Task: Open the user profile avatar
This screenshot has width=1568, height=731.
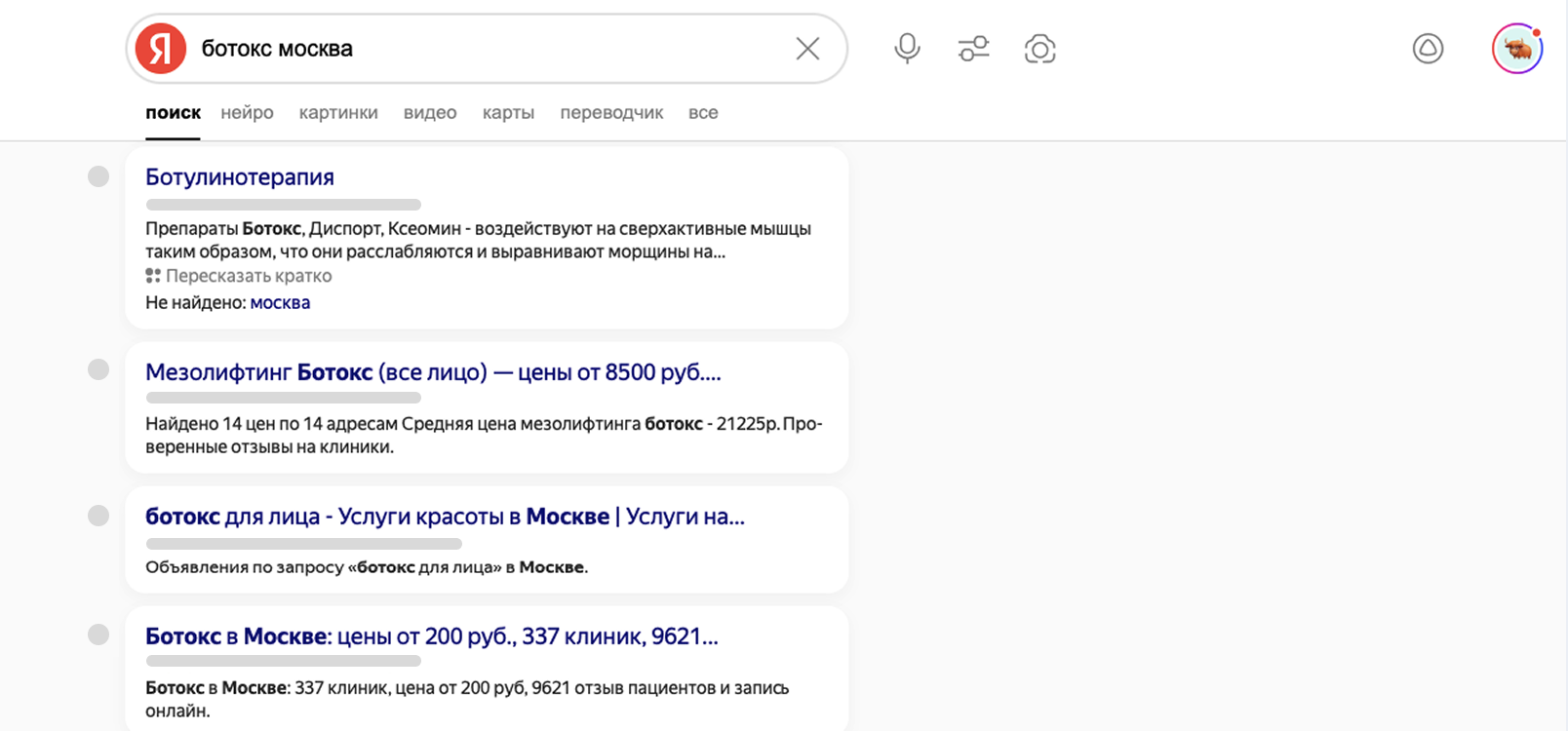Action: pyautogui.click(x=1517, y=49)
